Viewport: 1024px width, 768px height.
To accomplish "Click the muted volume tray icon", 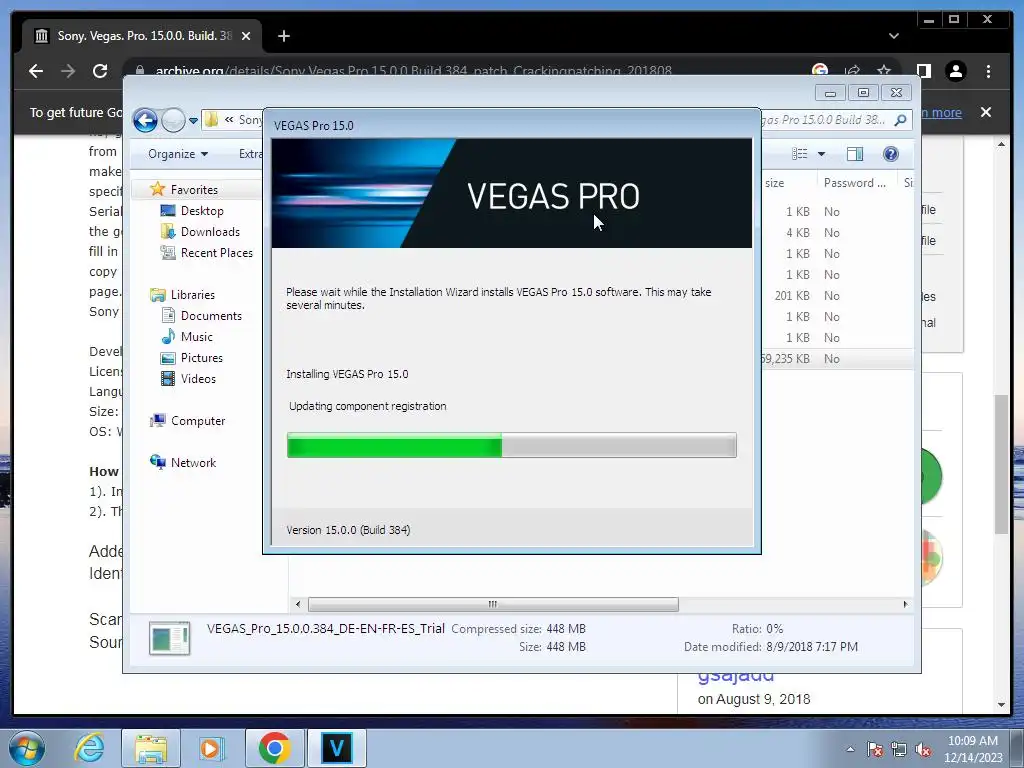I will (x=923, y=750).
